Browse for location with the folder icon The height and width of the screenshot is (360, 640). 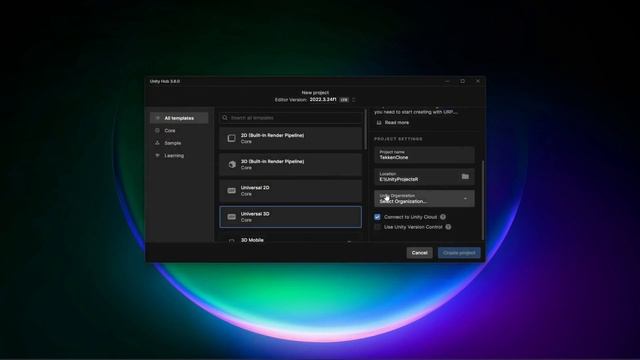click(465, 176)
